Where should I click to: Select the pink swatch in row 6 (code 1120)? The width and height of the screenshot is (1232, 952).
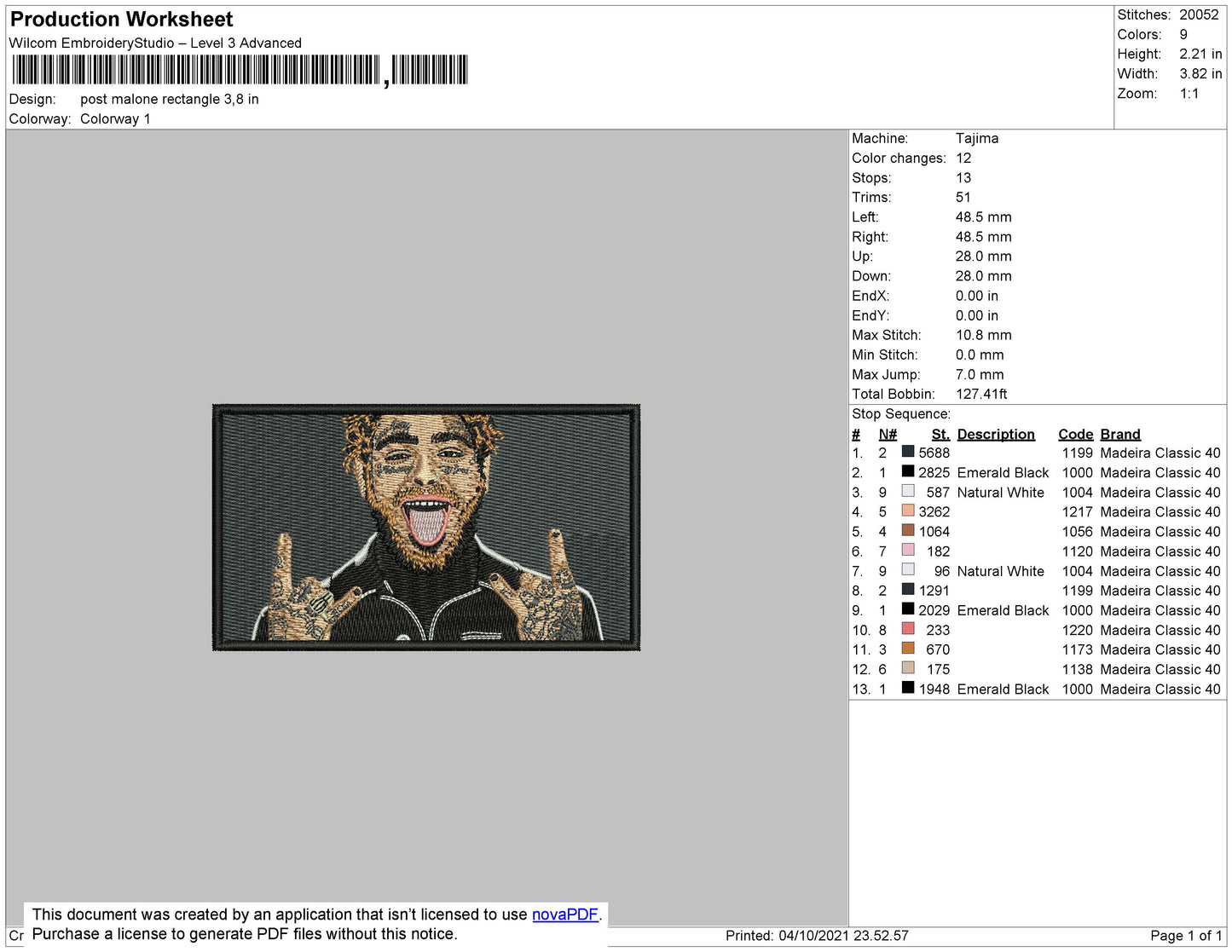908,550
